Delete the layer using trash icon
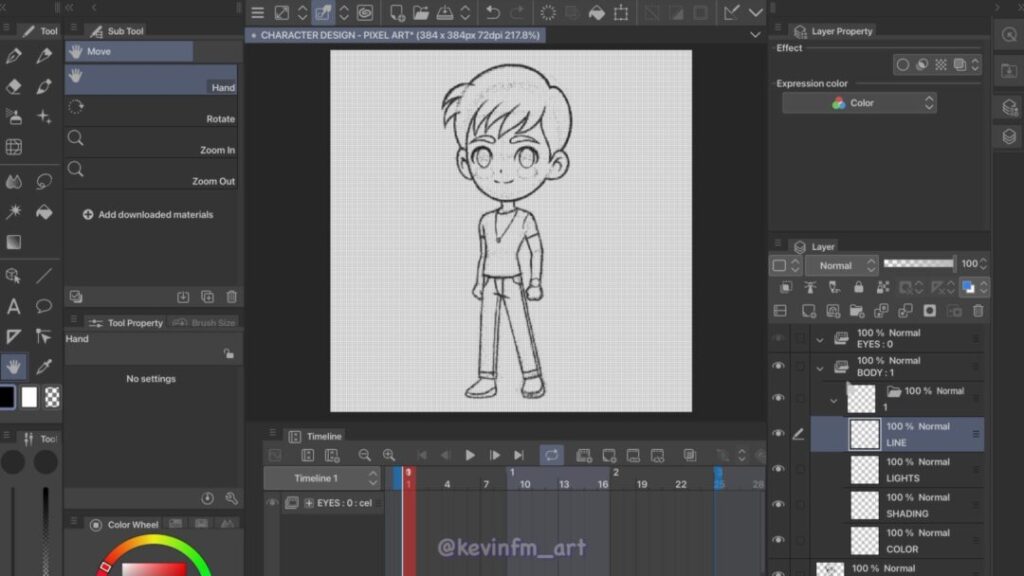Screen dimensions: 1024x576 (978, 311)
